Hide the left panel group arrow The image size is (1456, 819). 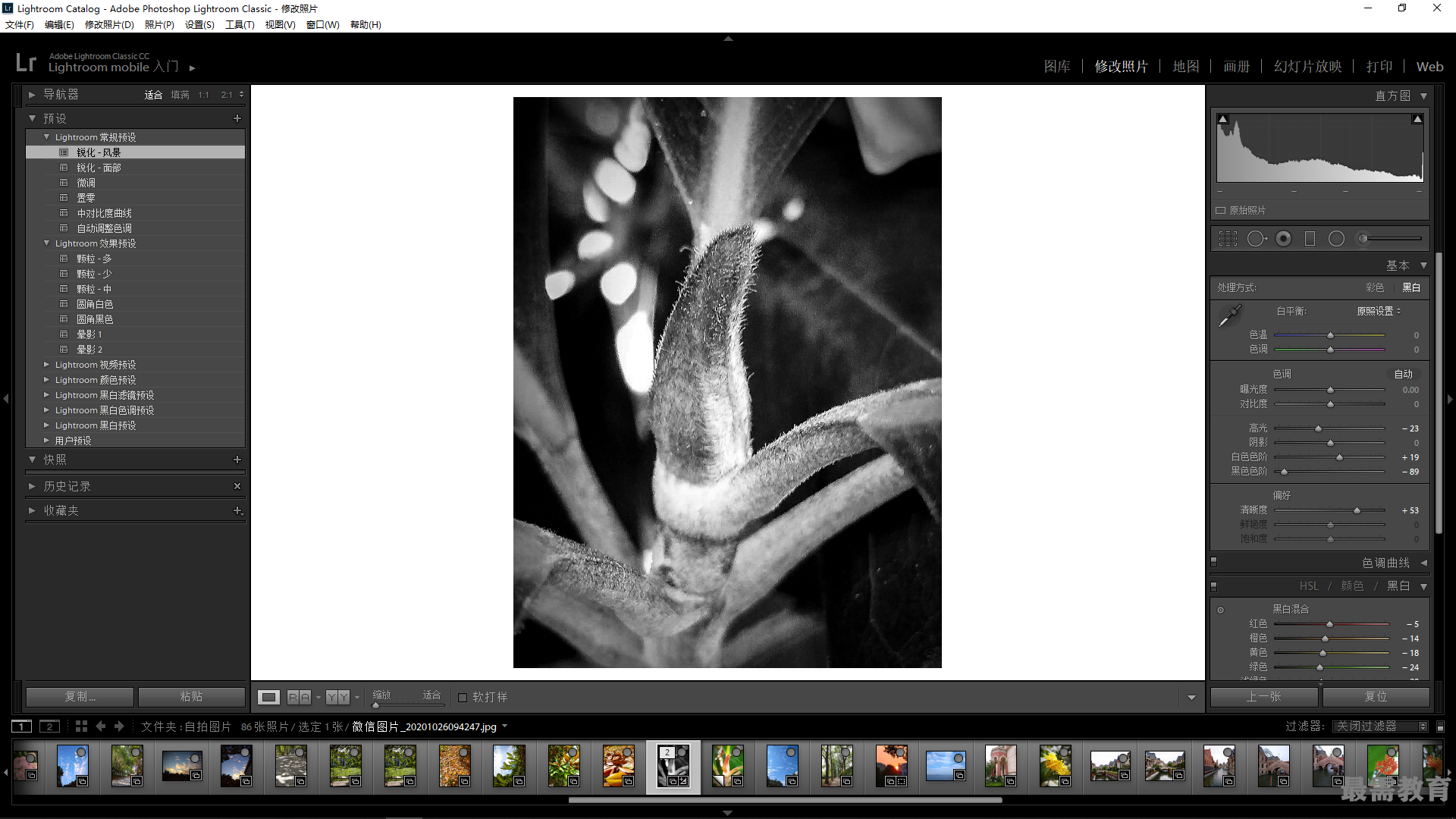click(x=6, y=398)
